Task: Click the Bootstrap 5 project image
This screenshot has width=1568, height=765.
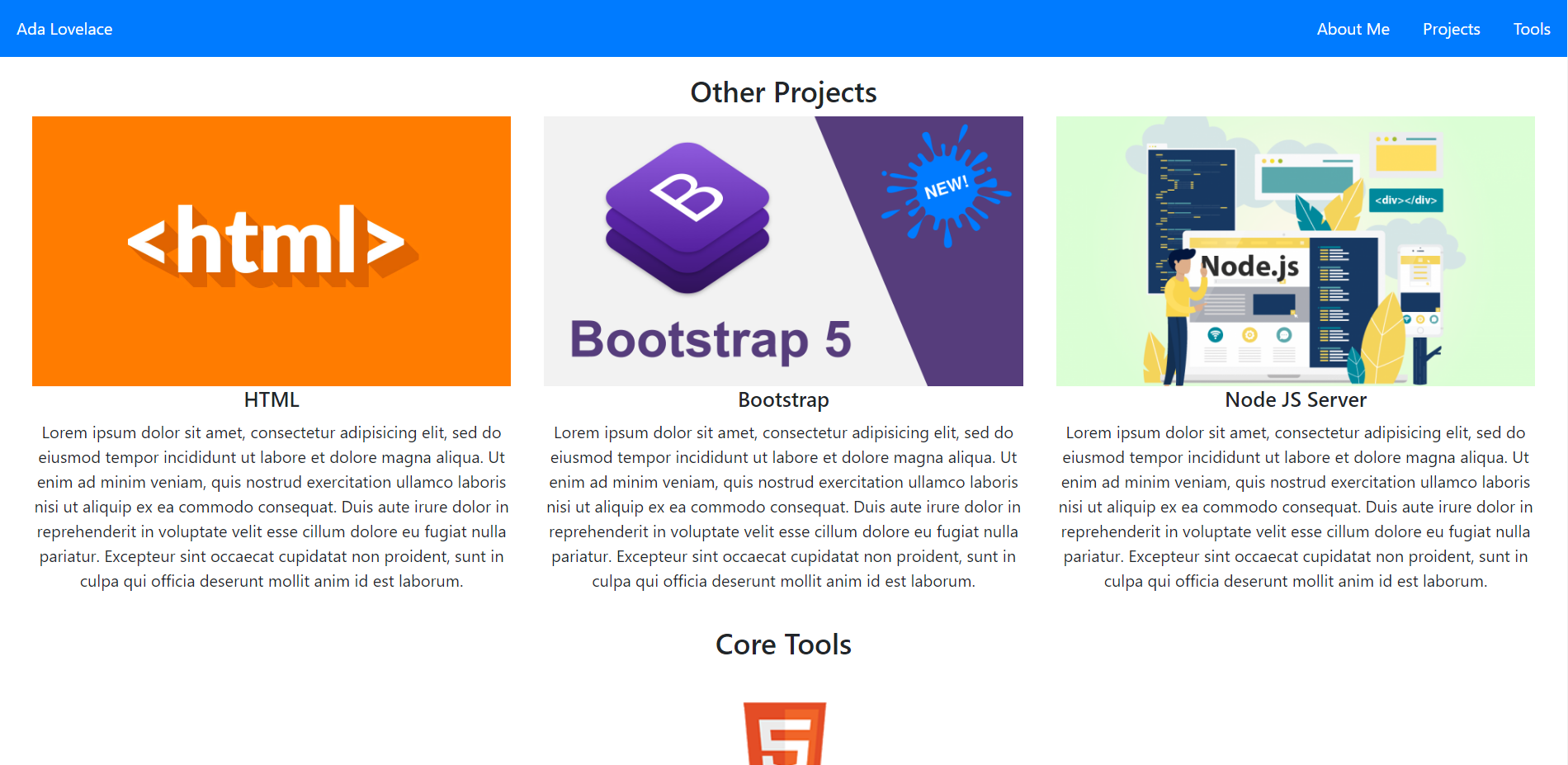Action: (x=783, y=251)
